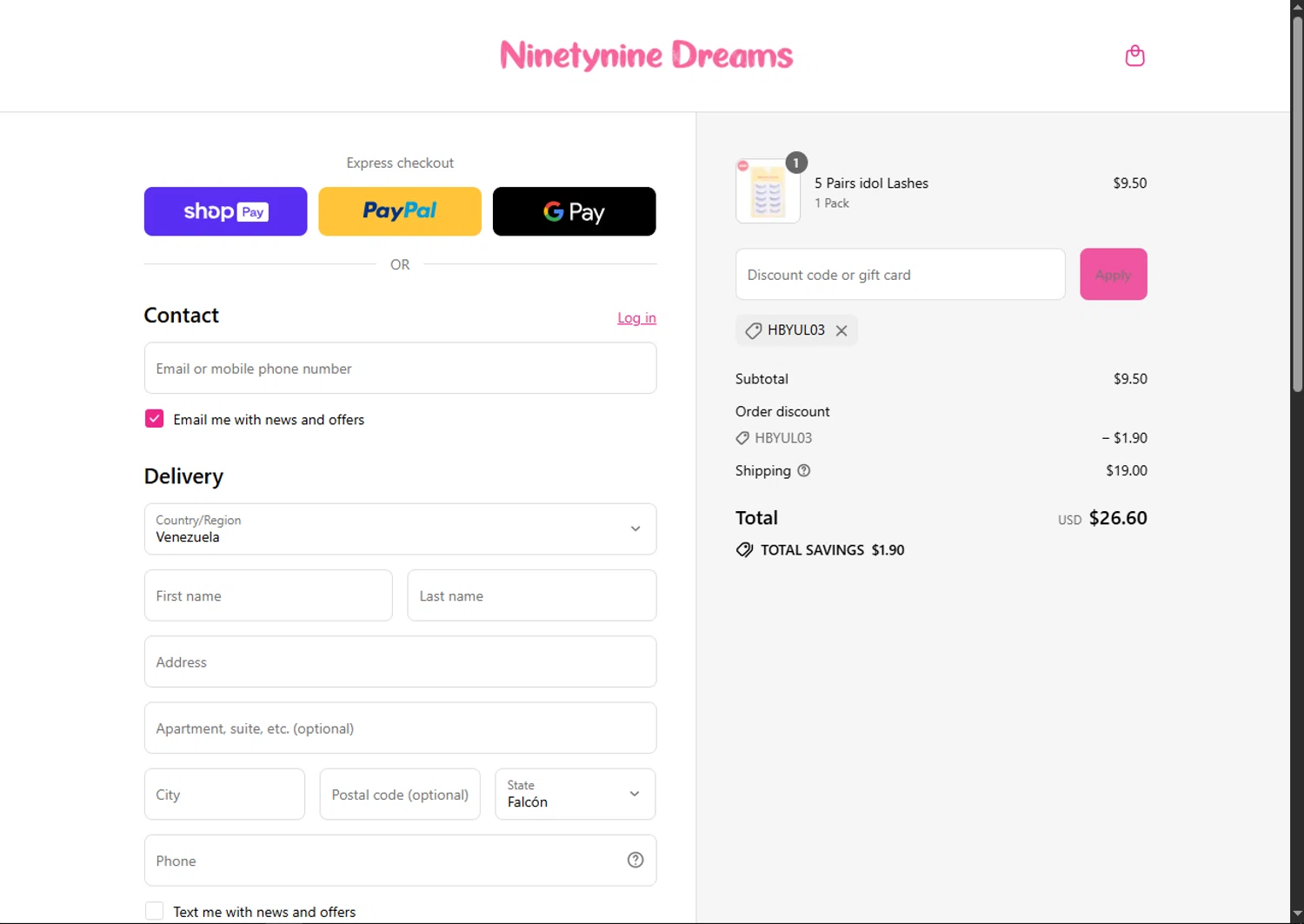Uncheck Email me with news and offers

tap(154, 419)
